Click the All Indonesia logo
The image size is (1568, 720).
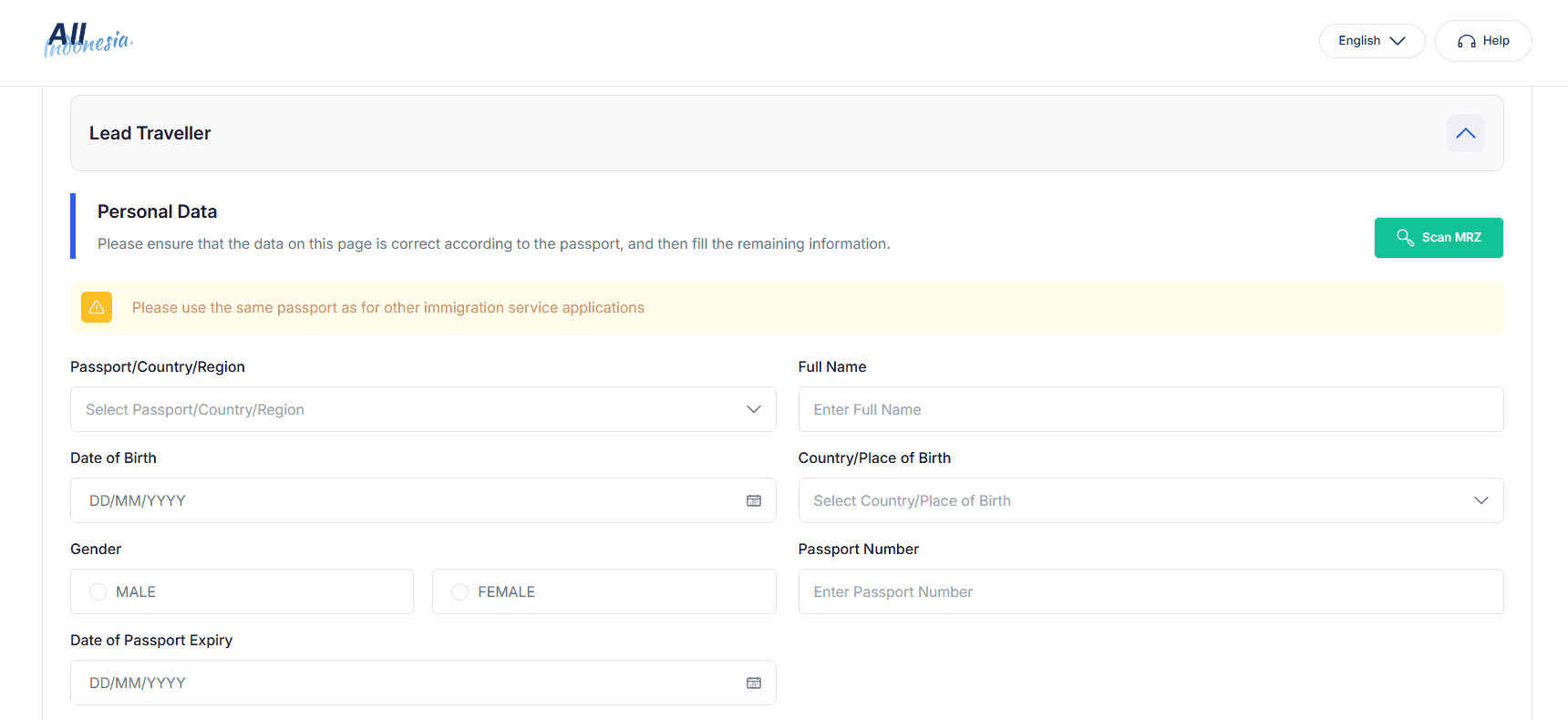[88, 40]
